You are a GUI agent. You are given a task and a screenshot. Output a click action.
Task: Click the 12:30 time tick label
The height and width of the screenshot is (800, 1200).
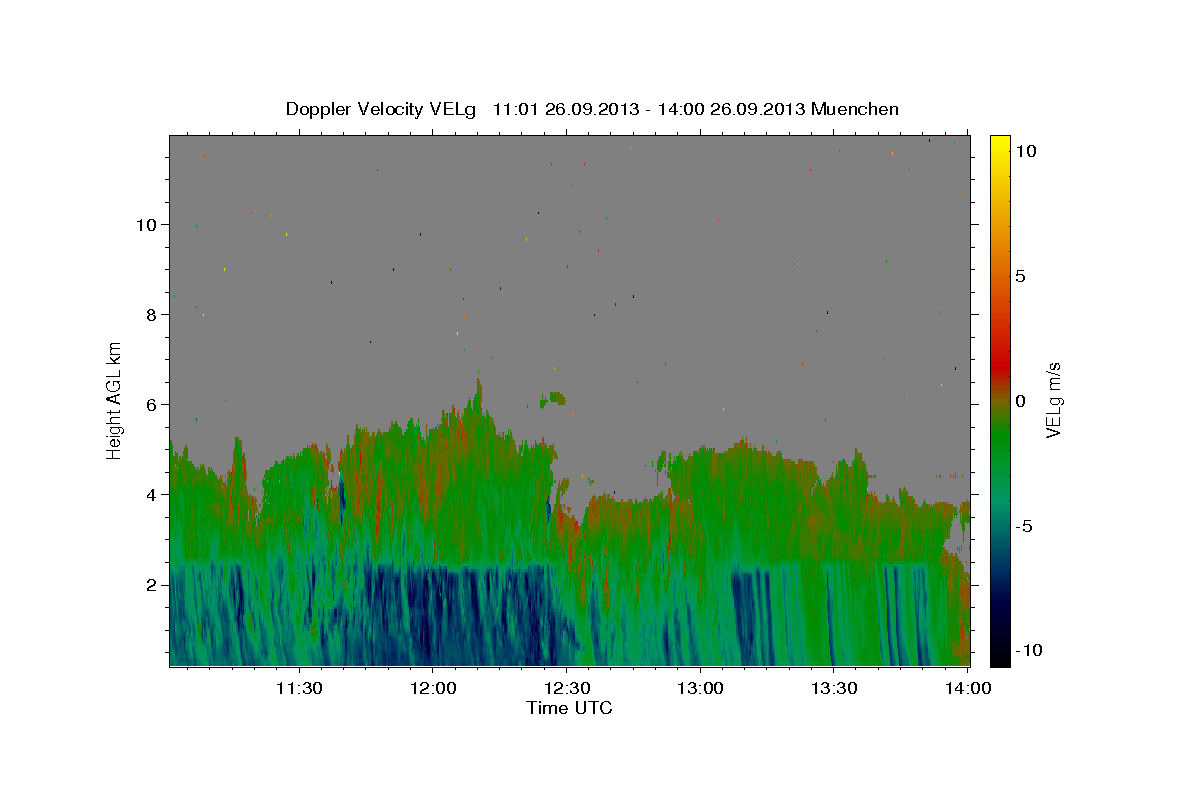point(566,688)
